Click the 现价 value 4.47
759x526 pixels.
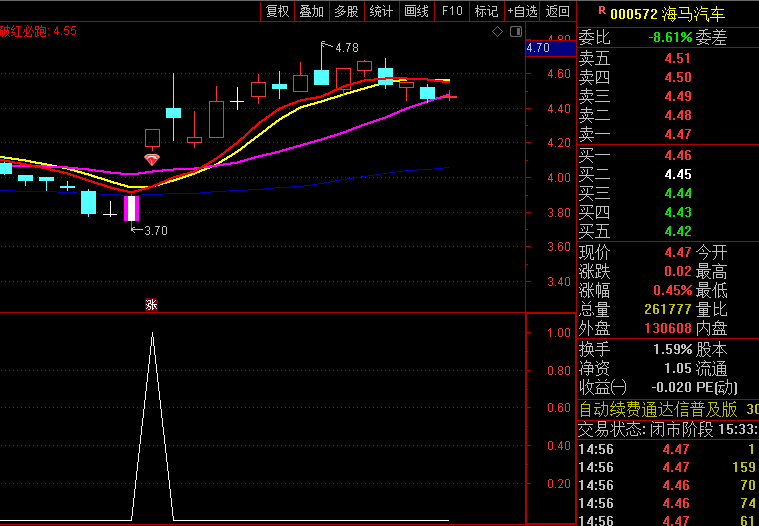pyautogui.click(x=678, y=252)
